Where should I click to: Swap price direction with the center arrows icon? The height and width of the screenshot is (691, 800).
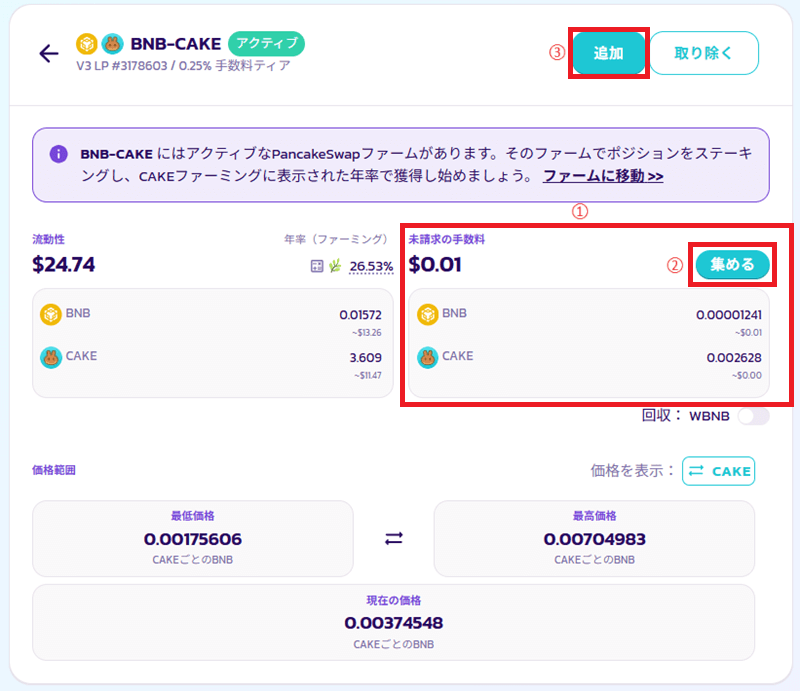point(393,538)
